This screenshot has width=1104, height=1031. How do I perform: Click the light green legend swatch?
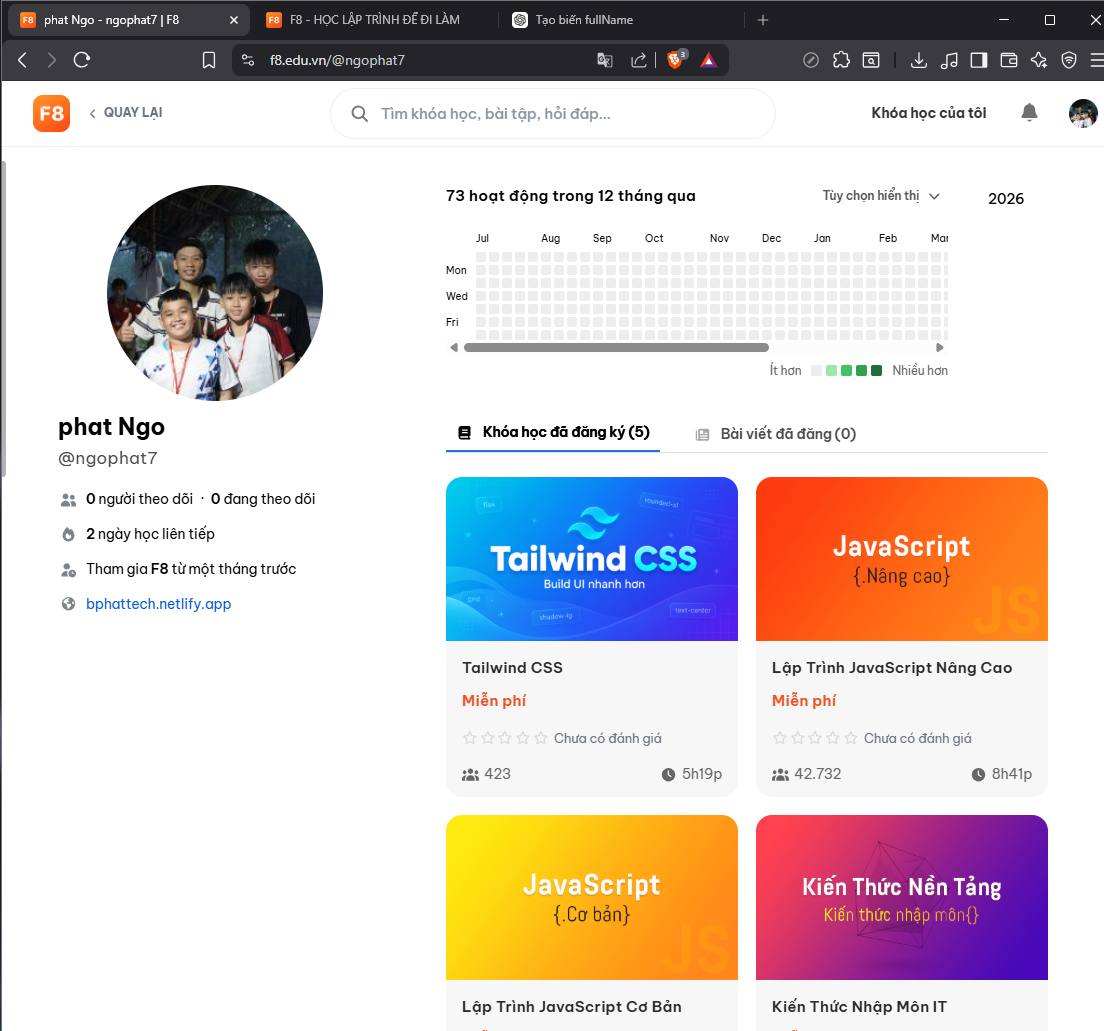pyautogui.click(x=832, y=370)
